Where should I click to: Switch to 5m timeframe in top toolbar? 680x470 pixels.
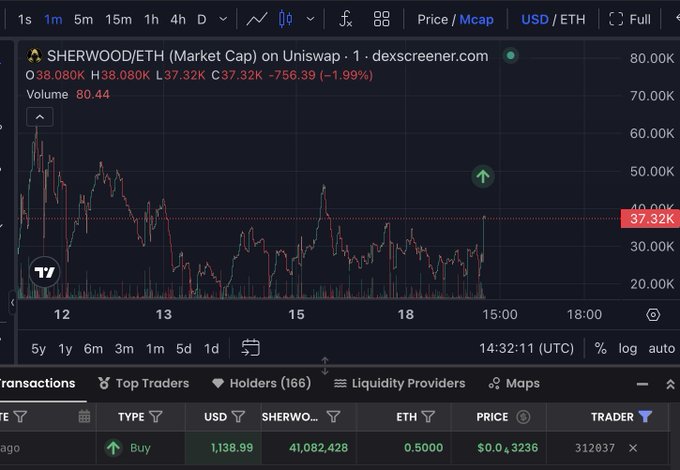(83, 20)
